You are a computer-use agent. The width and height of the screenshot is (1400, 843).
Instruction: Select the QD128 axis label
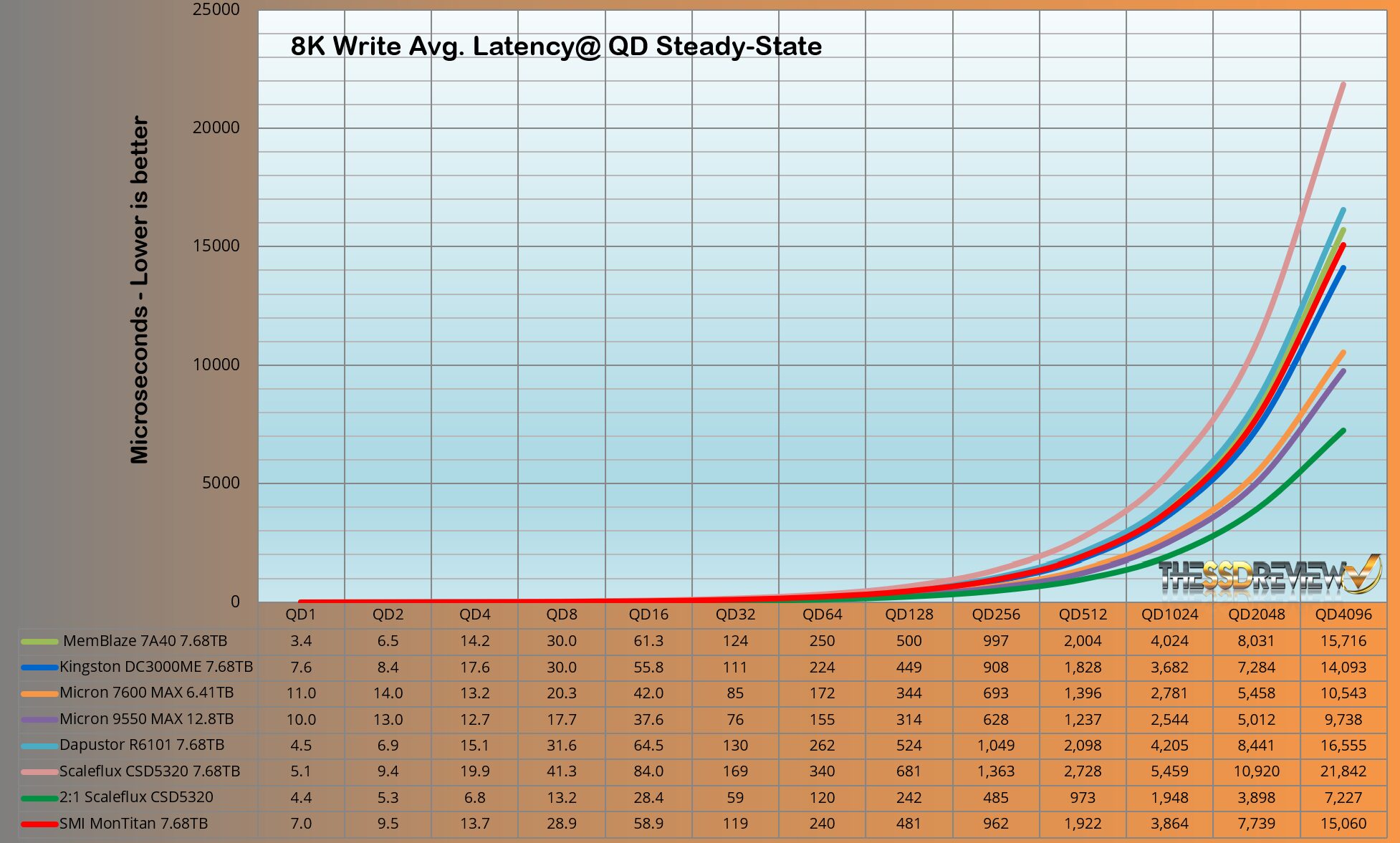[908, 615]
